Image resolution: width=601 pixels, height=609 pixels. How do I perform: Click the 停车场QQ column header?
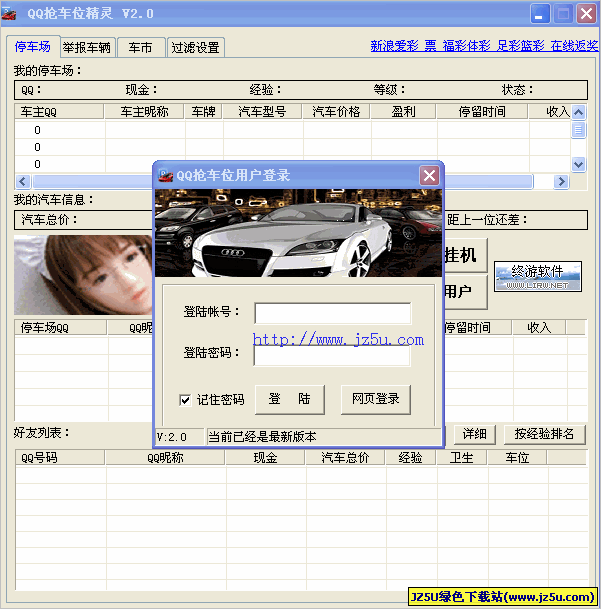[60, 328]
